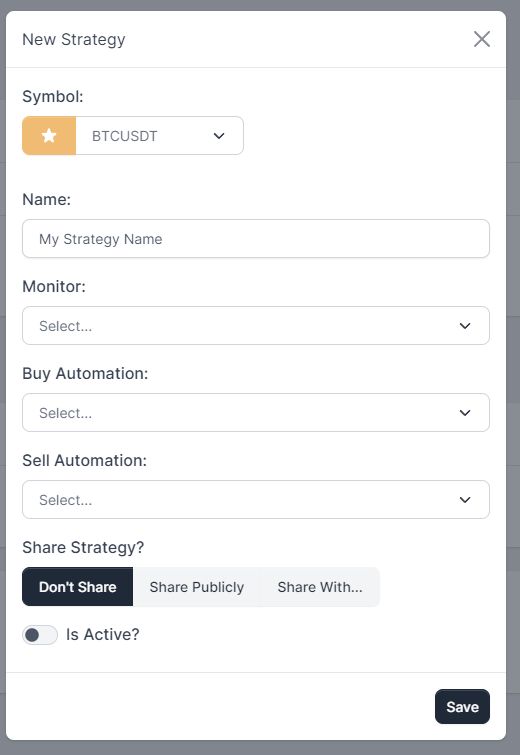Save the new strategy
Screen dimensions: 520x755
point(462,706)
